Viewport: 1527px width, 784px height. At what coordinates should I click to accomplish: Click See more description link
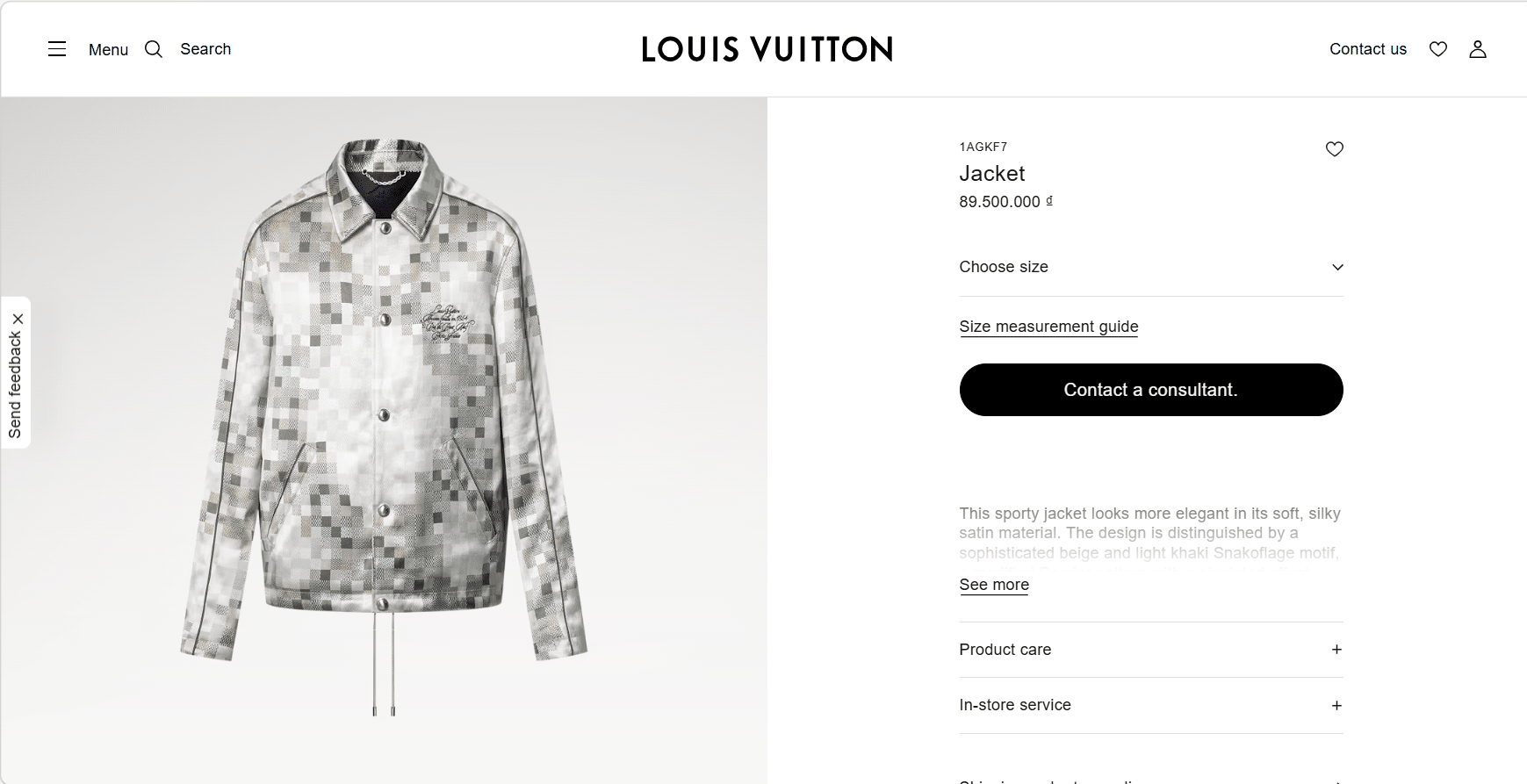click(x=994, y=585)
